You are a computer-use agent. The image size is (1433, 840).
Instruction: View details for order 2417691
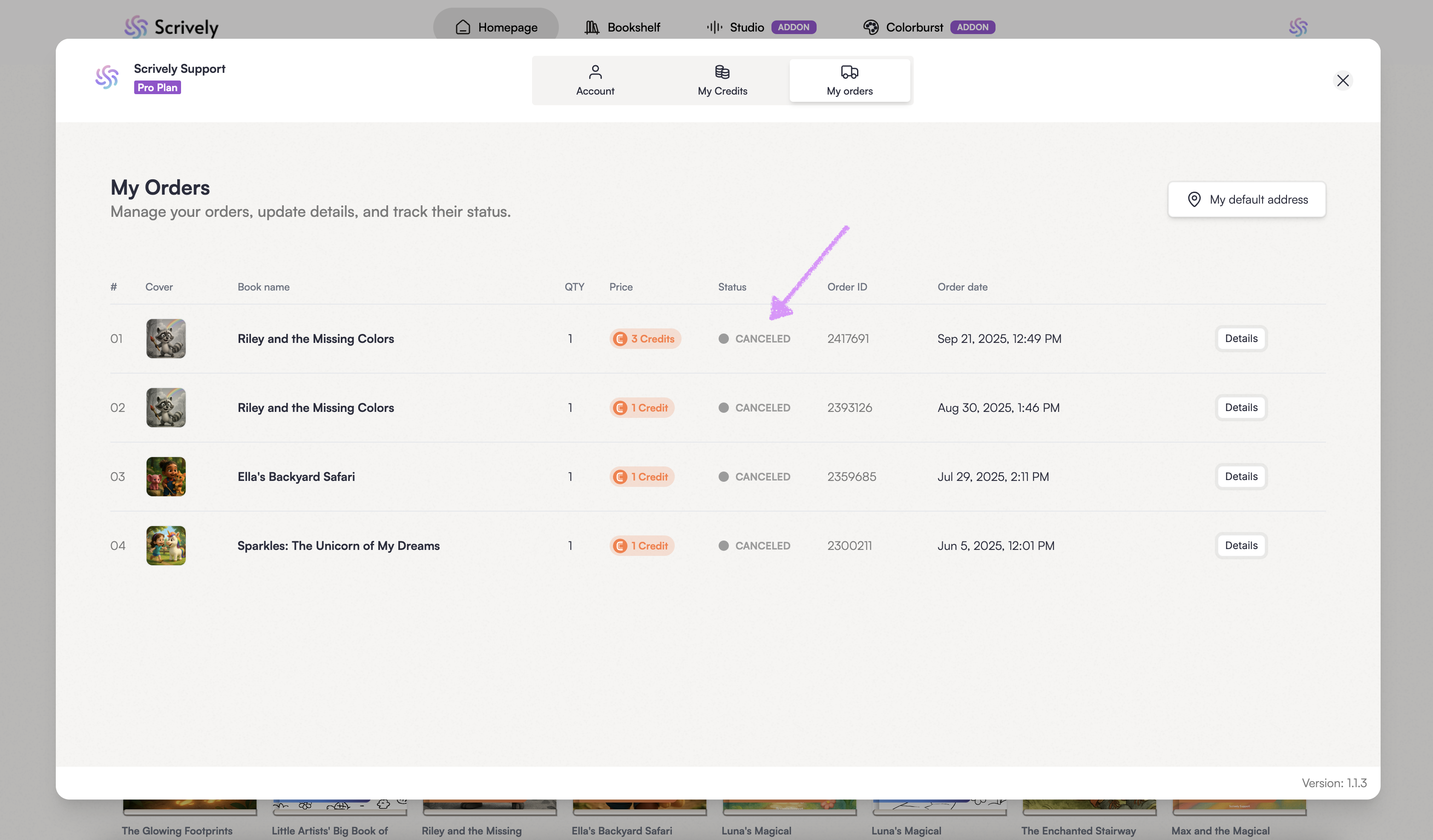point(1241,338)
